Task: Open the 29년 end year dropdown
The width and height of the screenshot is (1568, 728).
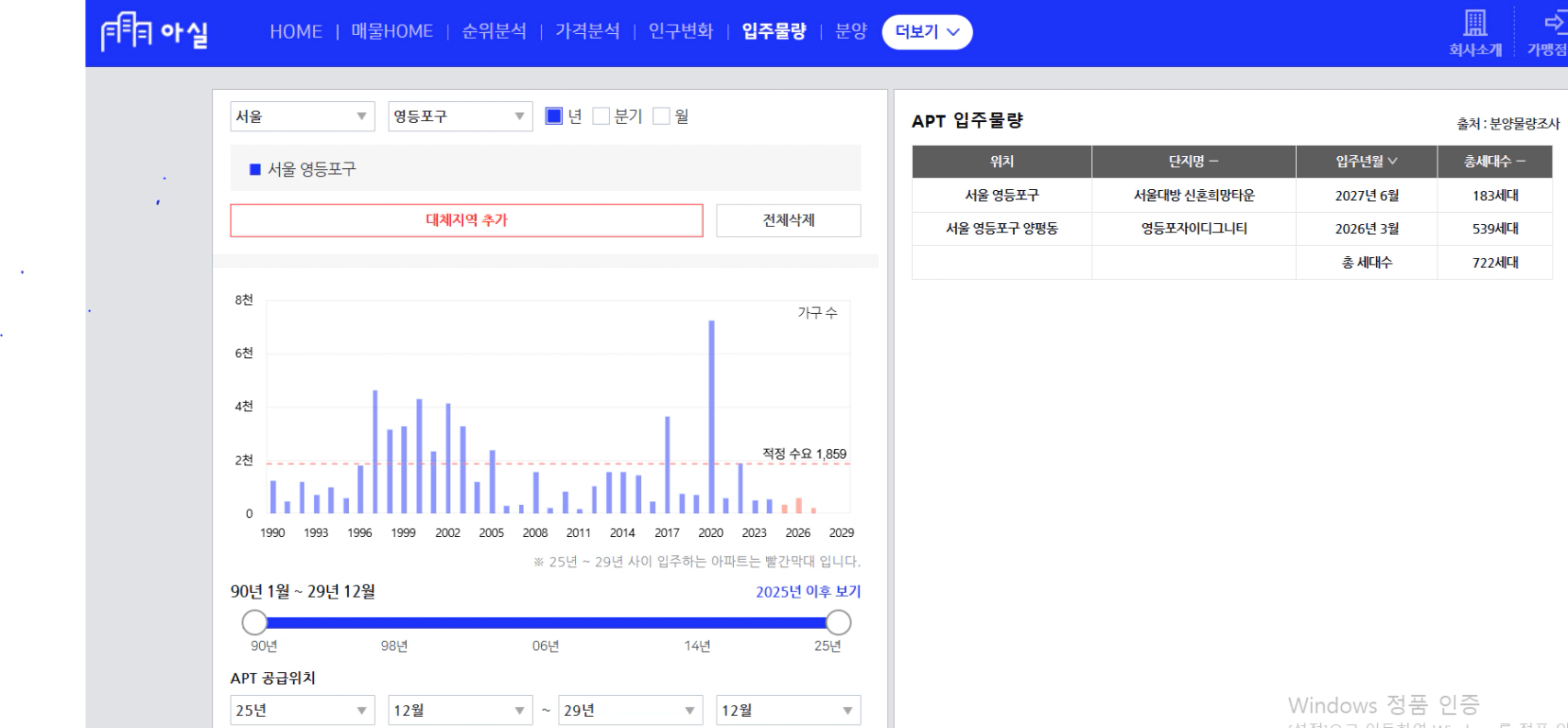Action: (630, 711)
